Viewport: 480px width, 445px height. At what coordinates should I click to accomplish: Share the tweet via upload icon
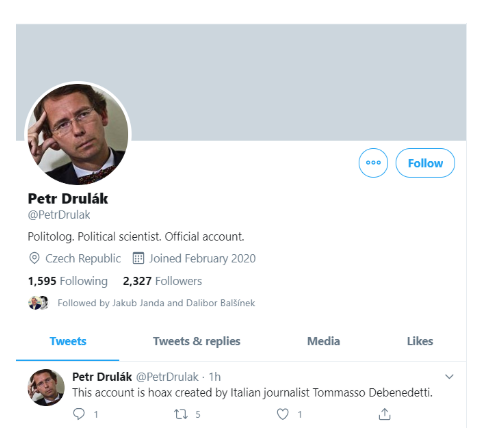click(384, 414)
